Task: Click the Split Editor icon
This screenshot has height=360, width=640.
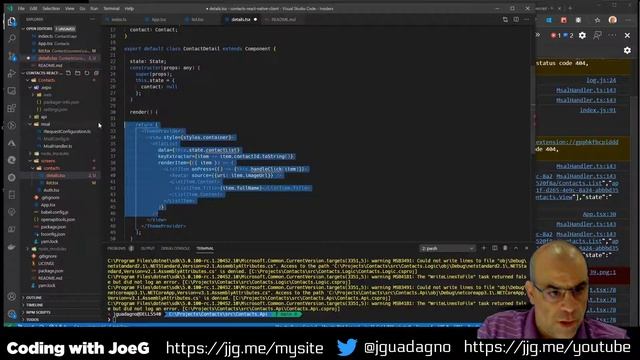Action: click(516, 19)
